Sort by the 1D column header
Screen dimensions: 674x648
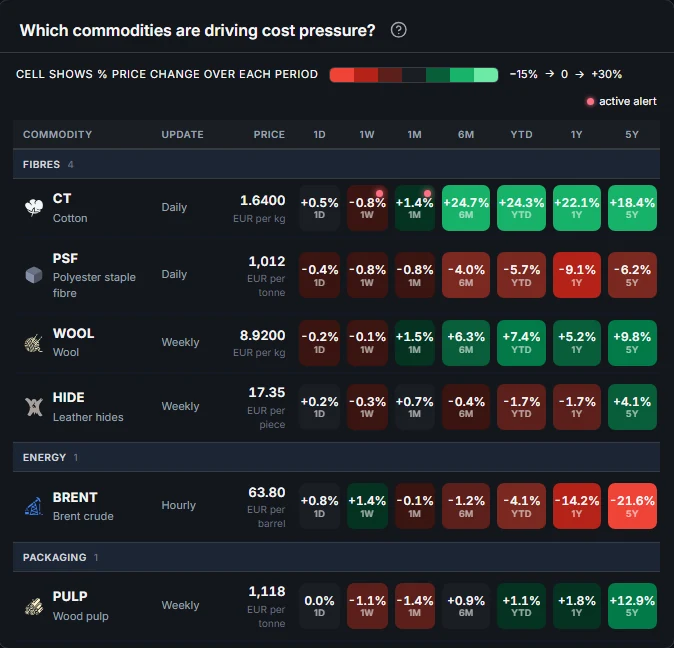coord(319,134)
